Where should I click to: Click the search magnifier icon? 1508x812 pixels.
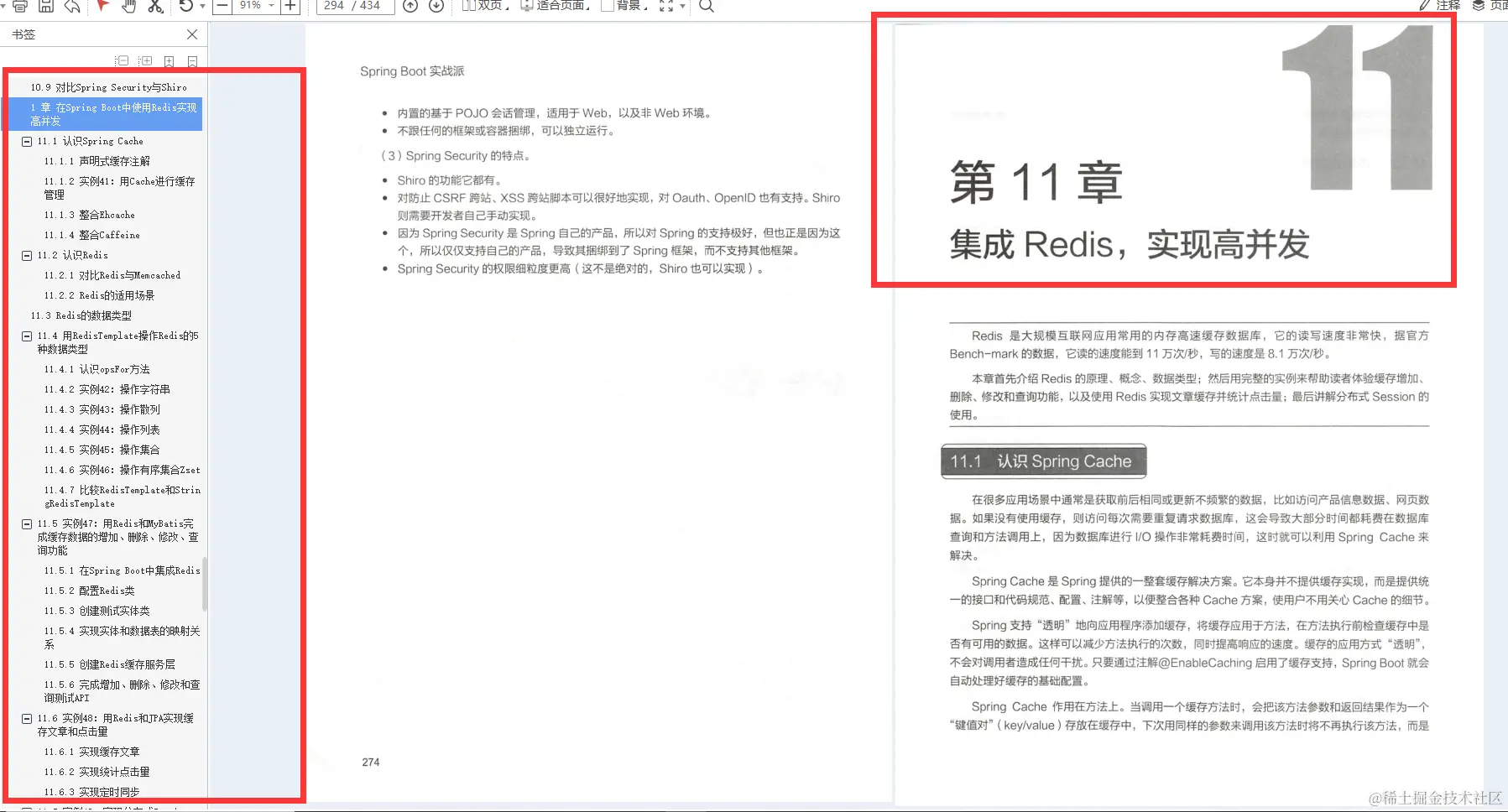click(707, 6)
